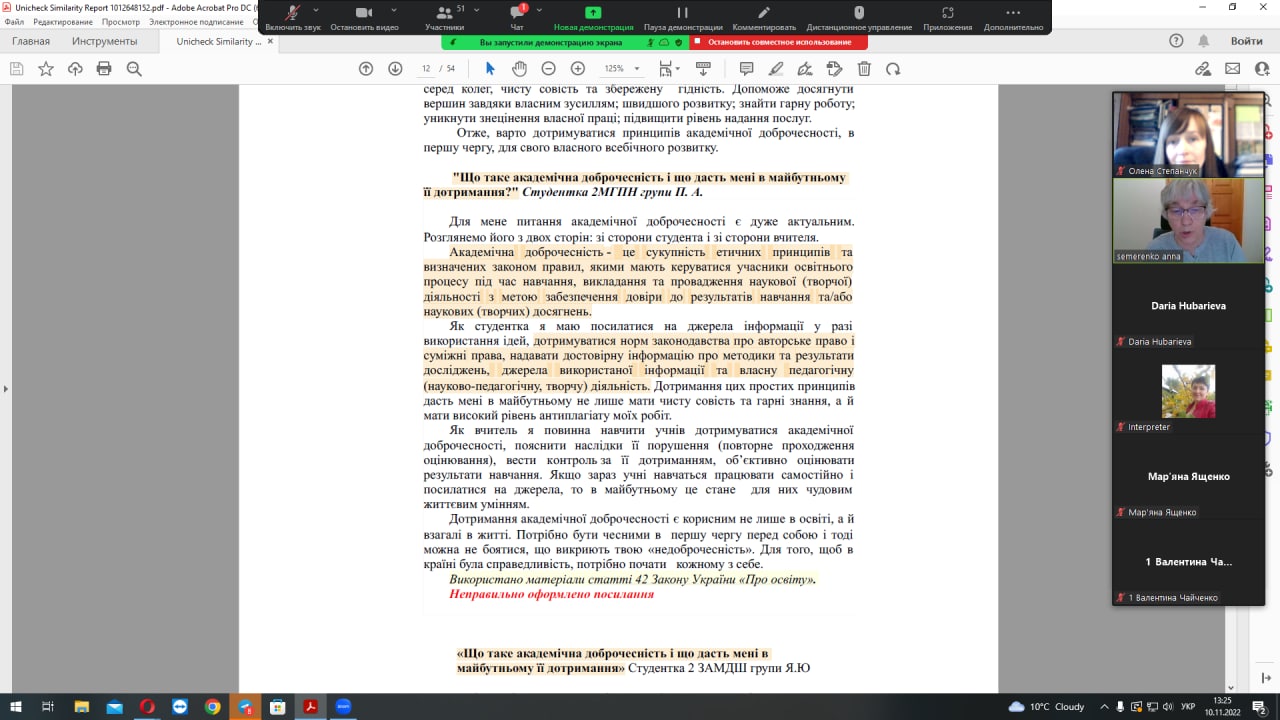1280x720 pixels.
Task: Click the highlighter pen tool
Action: [776, 69]
